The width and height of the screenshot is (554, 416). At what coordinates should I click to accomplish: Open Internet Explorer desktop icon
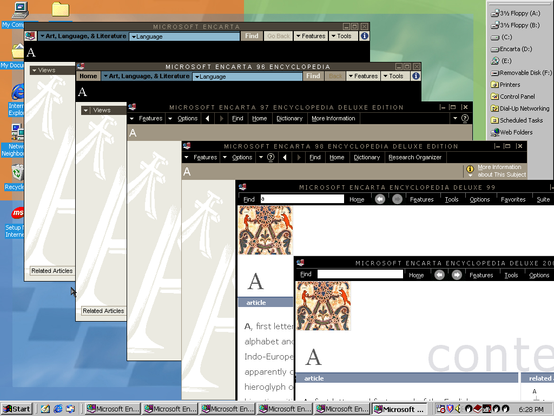click(18, 92)
